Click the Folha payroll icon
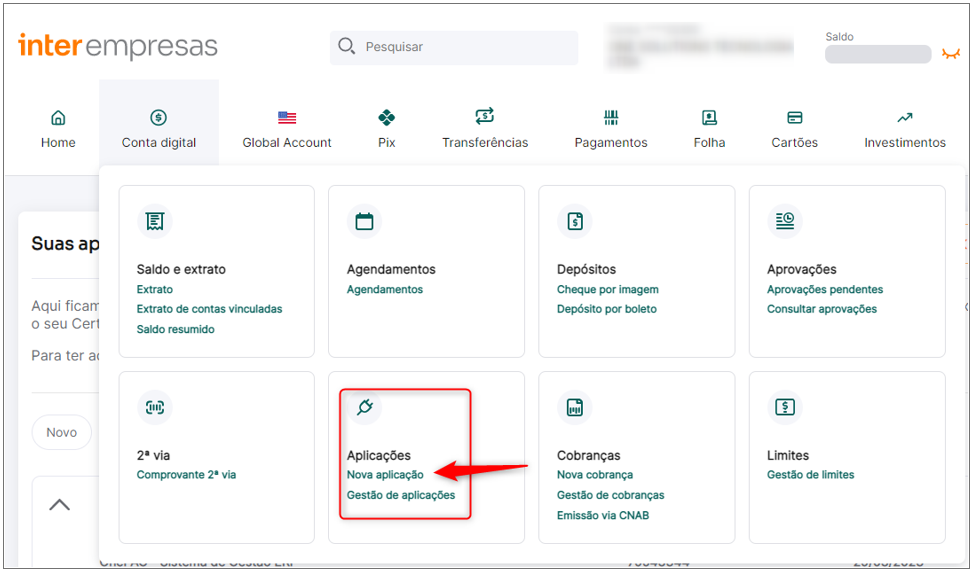974x574 pixels. [x=709, y=117]
